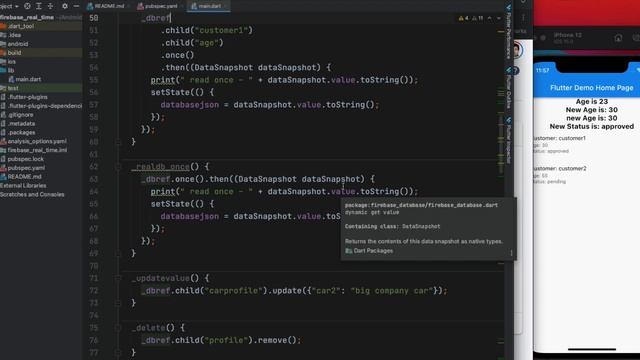The width and height of the screenshot is (640, 360).
Task: Click the collapse all icon in Project panel
Action: pos(51,6)
